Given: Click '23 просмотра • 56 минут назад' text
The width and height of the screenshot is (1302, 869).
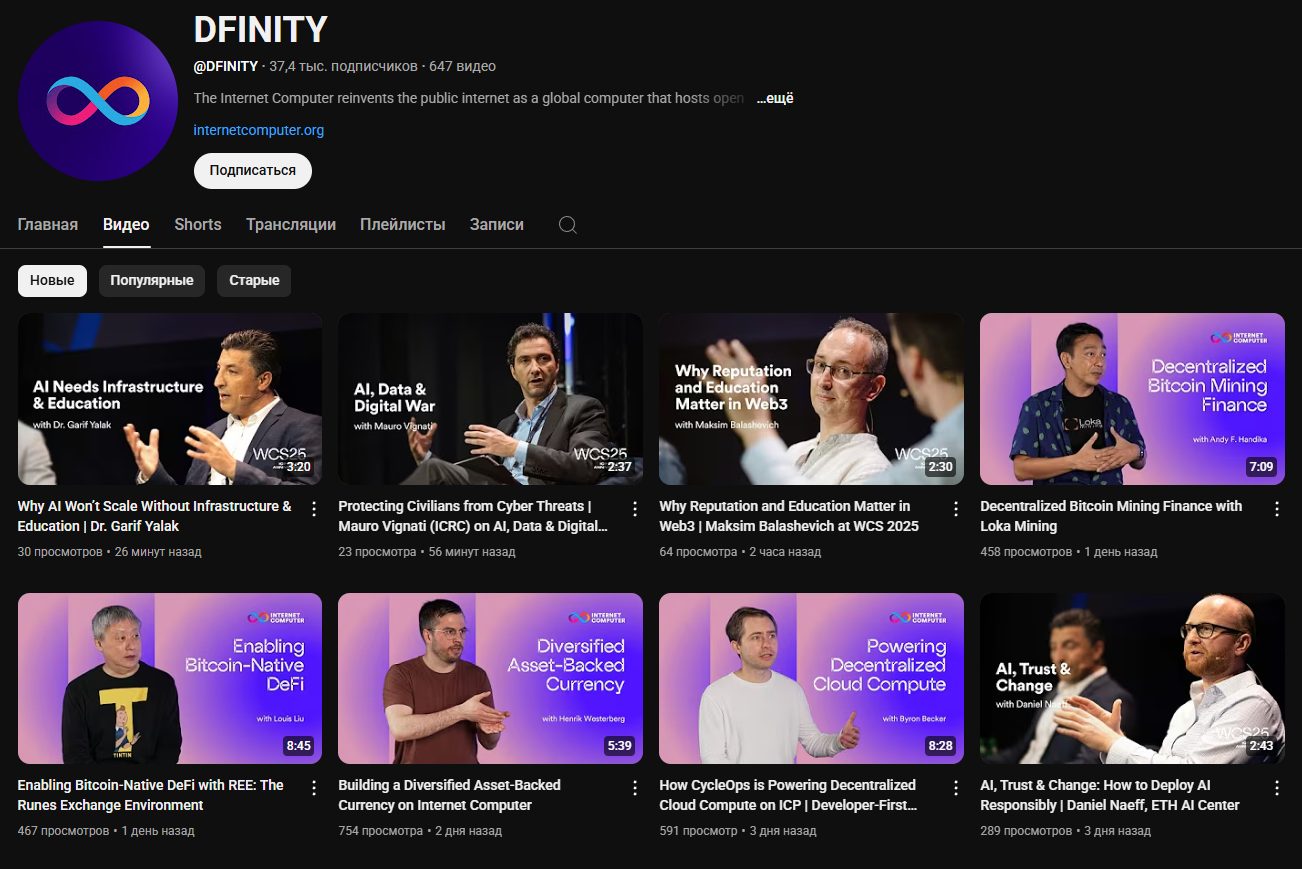Looking at the screenshot, I should (427, 552).
